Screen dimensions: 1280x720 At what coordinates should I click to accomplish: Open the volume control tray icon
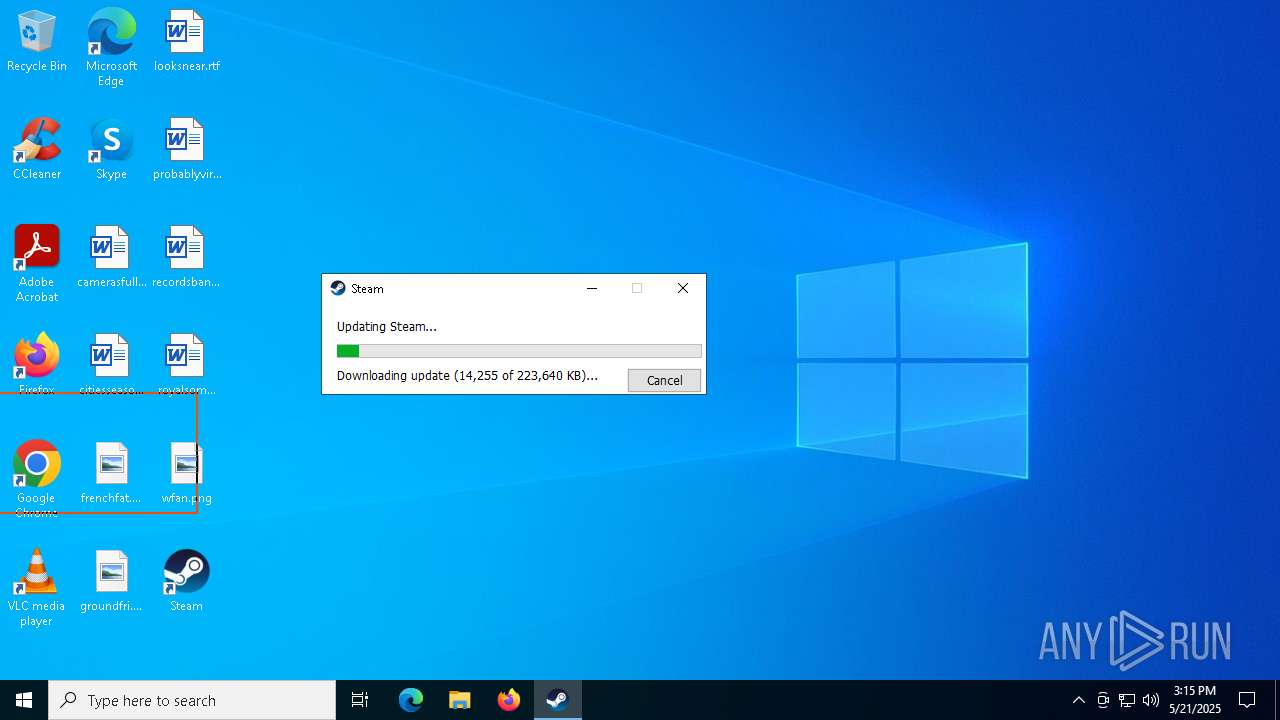tap(1151, 700)
